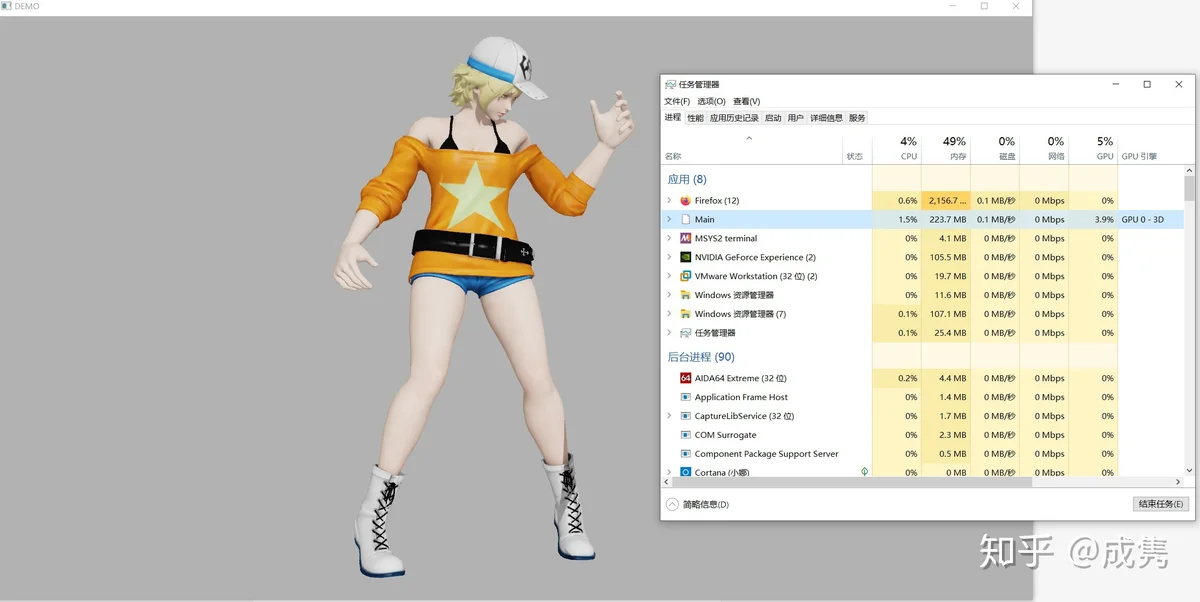Click the green leaf icon on Cortana row
The image size is (1200, 602).
(x=864, y=471)
